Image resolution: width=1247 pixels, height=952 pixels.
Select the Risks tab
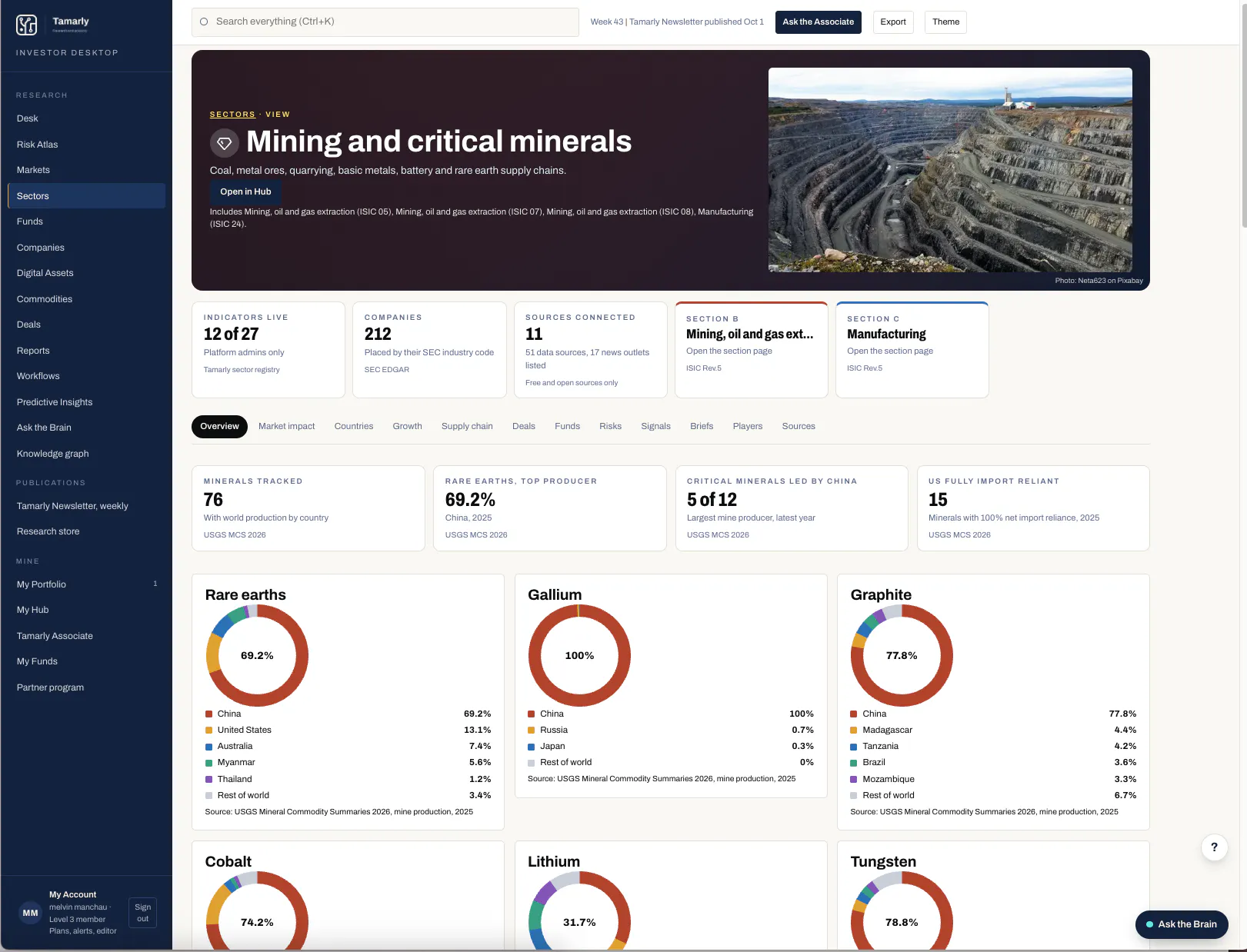pos(610,426)
